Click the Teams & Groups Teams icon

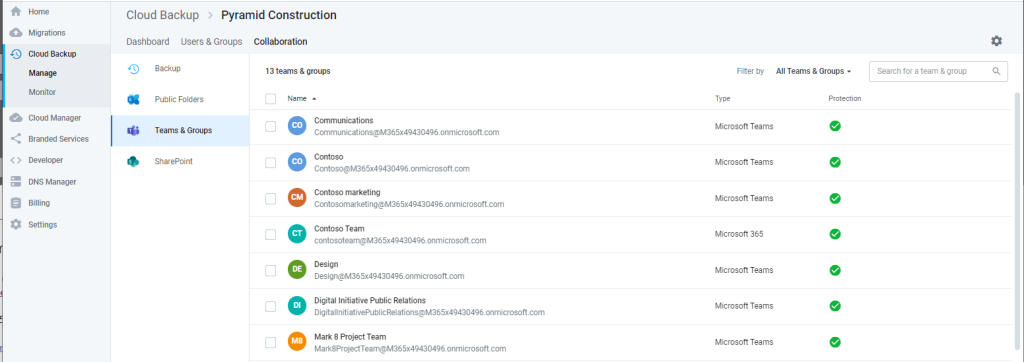(x=133, y=131)
